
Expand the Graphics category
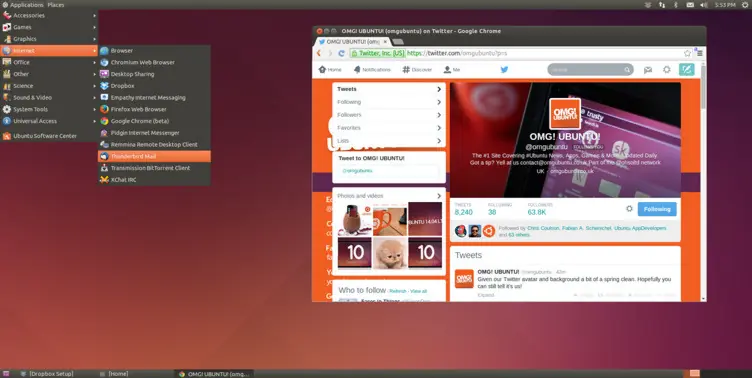click(49, 39)
